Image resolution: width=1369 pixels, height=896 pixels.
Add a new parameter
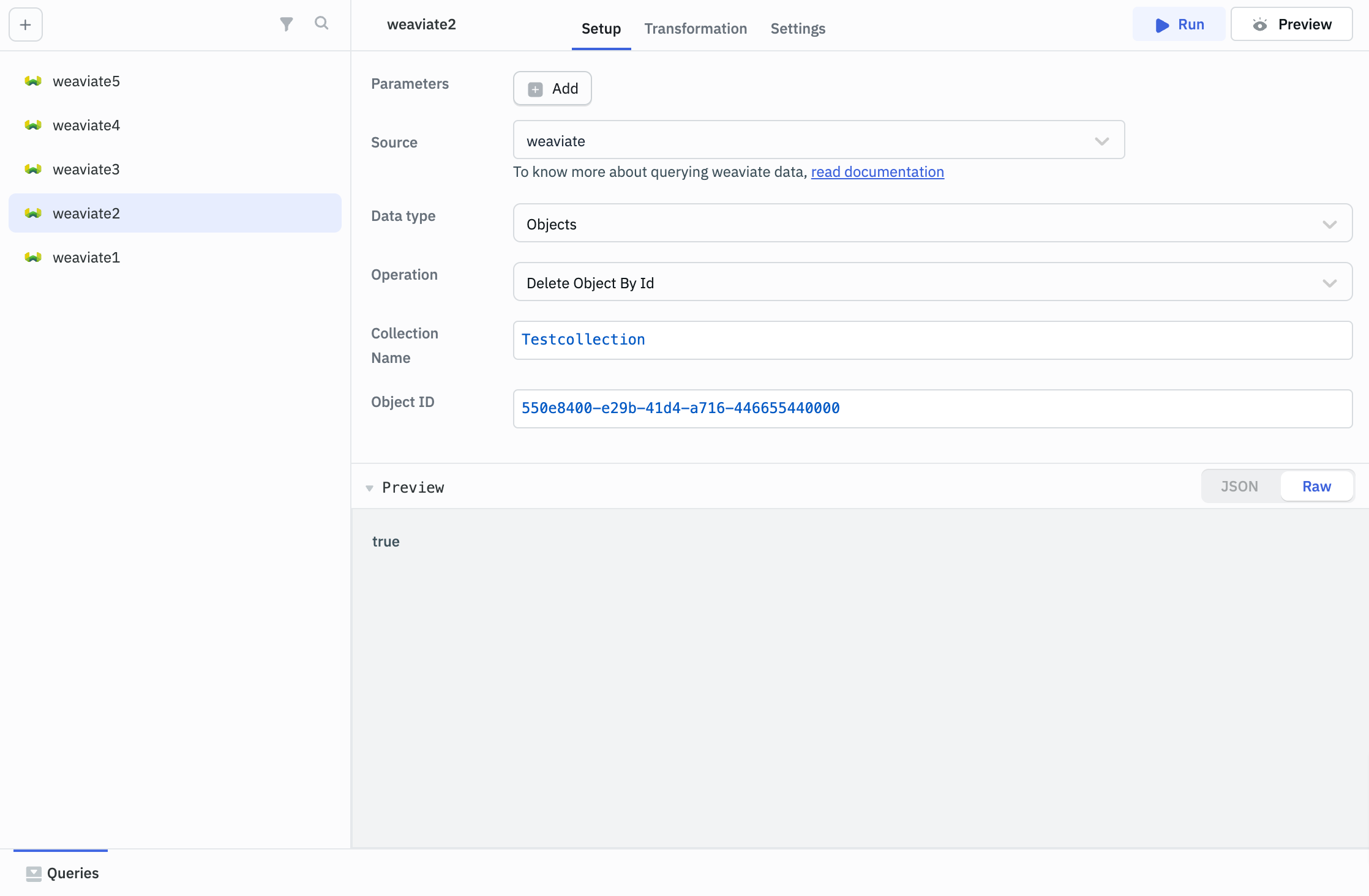point(552,88)
